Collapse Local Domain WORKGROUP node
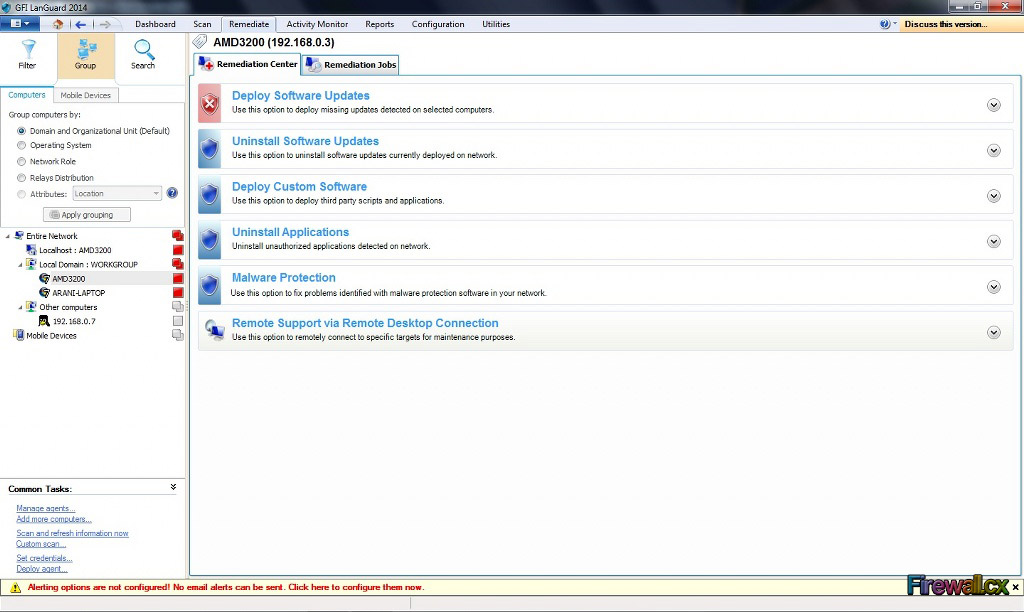 click(x=20, y=265)
